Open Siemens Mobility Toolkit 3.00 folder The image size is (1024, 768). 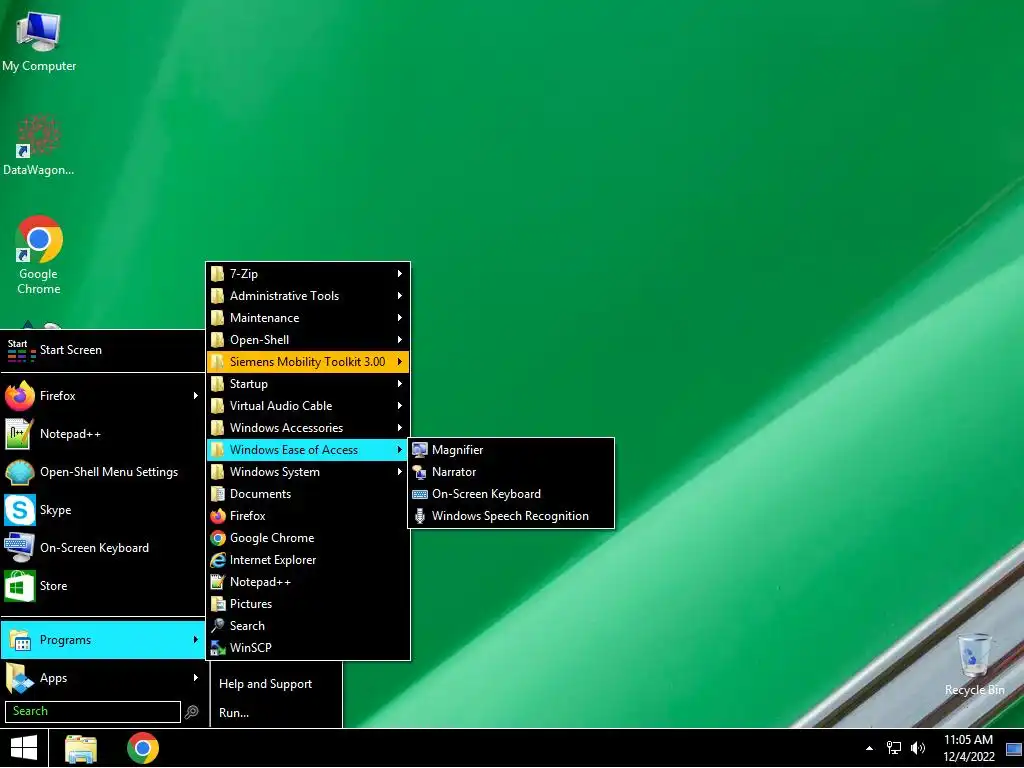tap(308, 362)
